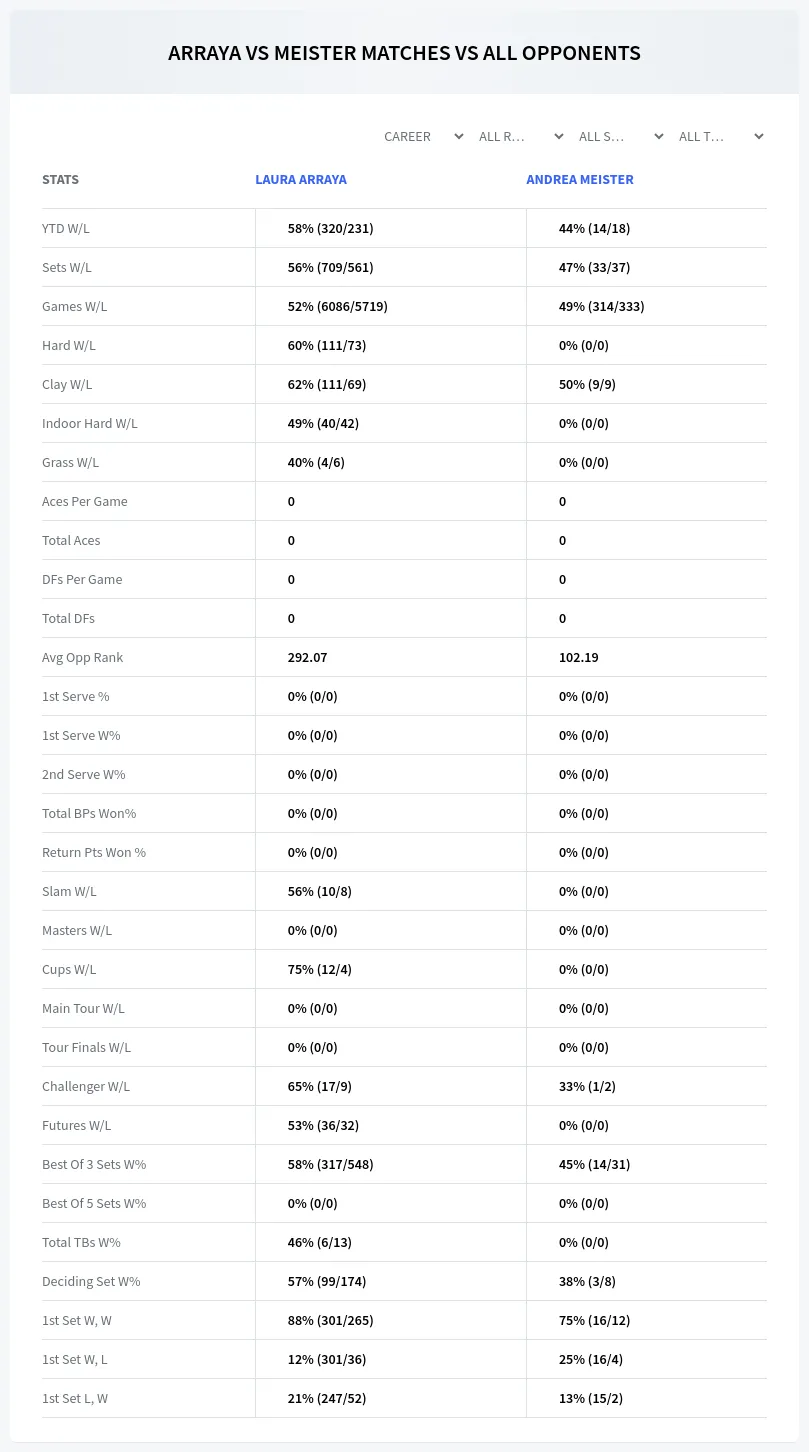Screen dimensions: 809x1452
Task: Select the Slam W/L row label
Action: coord(69,891)
